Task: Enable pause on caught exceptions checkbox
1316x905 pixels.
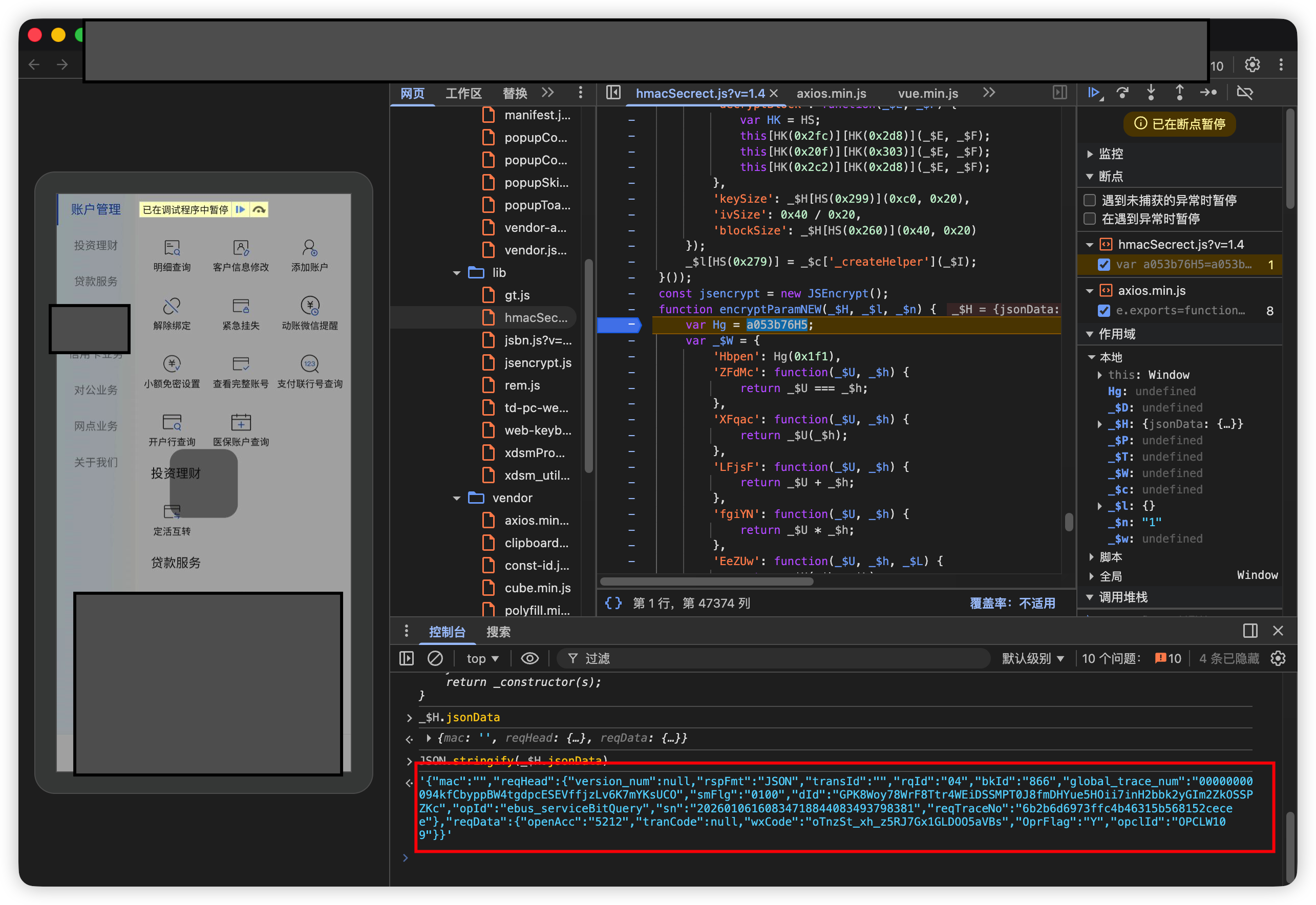Action: 1090,219
